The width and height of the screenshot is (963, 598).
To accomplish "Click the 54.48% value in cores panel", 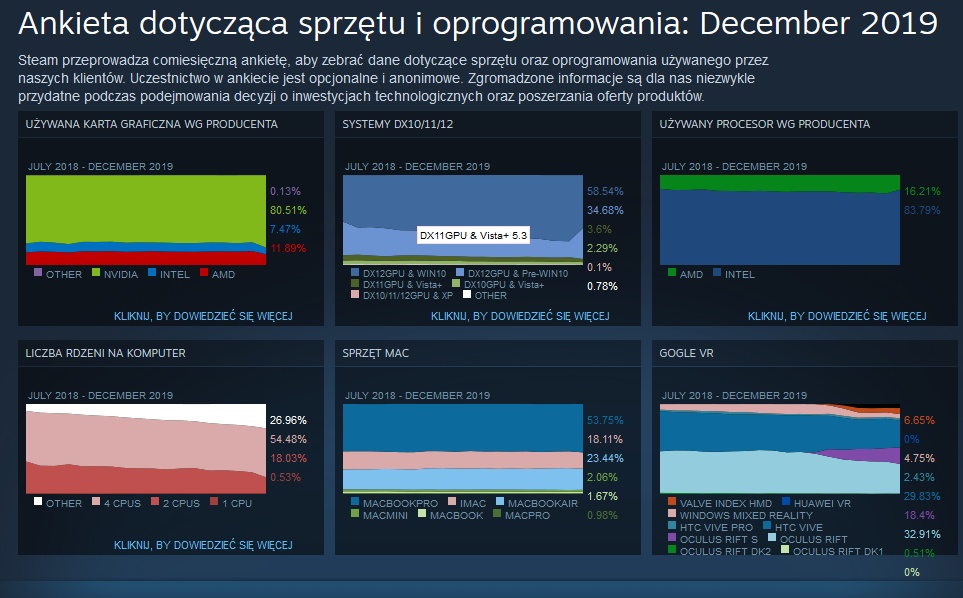I will coord(288,439).
